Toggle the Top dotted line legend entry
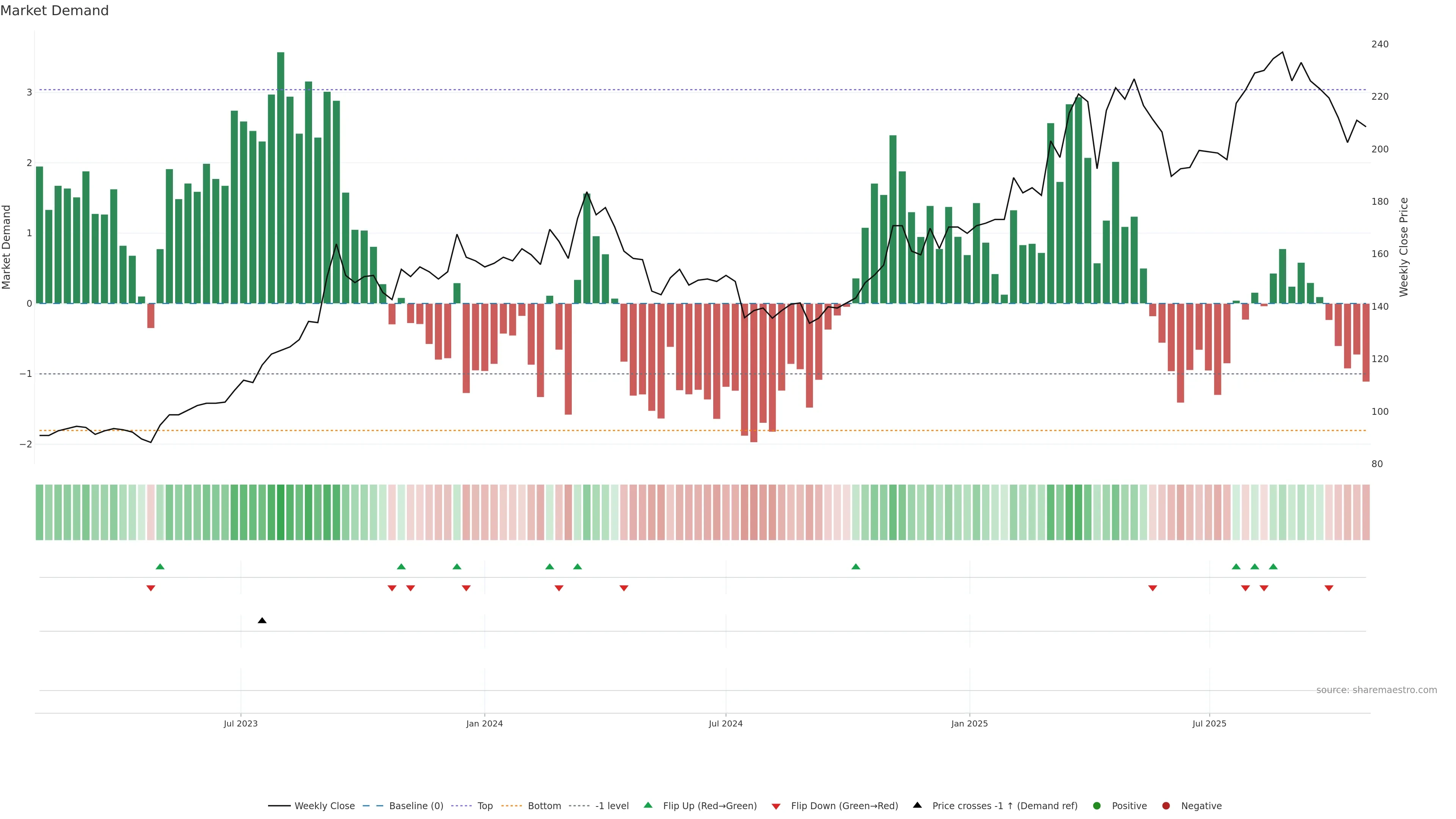Image resolution: width=1456 pixels, height=819 pixels. coord(485,806)
